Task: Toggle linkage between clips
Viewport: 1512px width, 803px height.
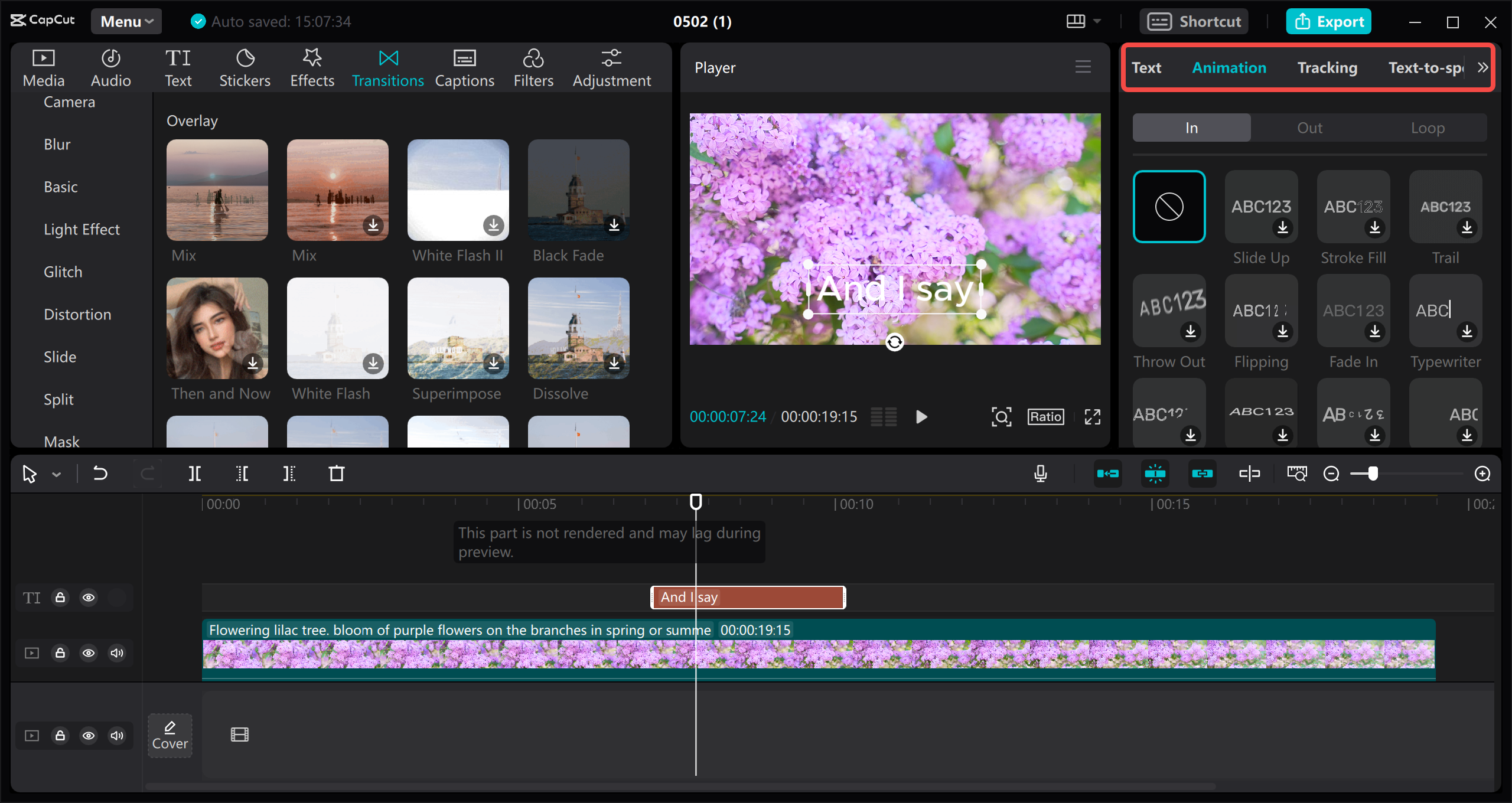Action: (x=1202, y=474)
